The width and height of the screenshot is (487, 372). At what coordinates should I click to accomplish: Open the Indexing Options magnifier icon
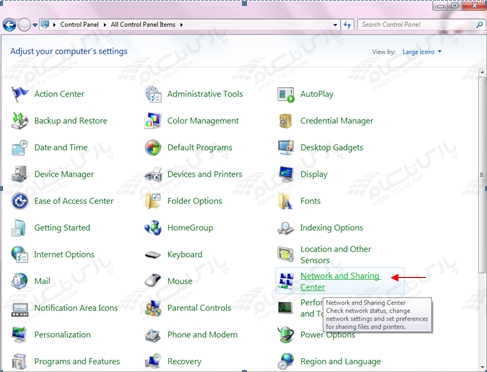coord(286,228)
